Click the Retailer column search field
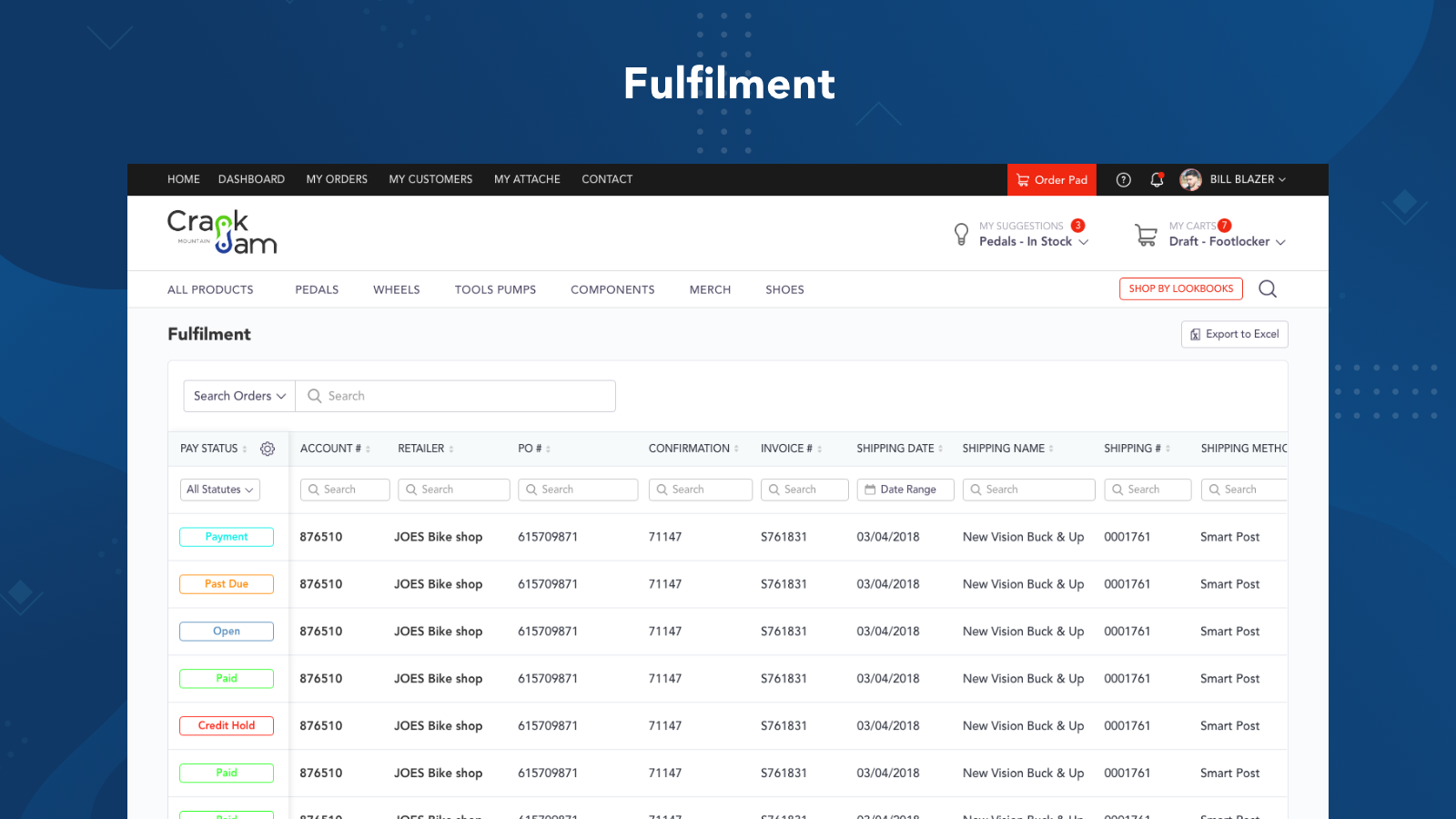The height and width of the screenshot is (819, 1456). click(x=454, y=490)
